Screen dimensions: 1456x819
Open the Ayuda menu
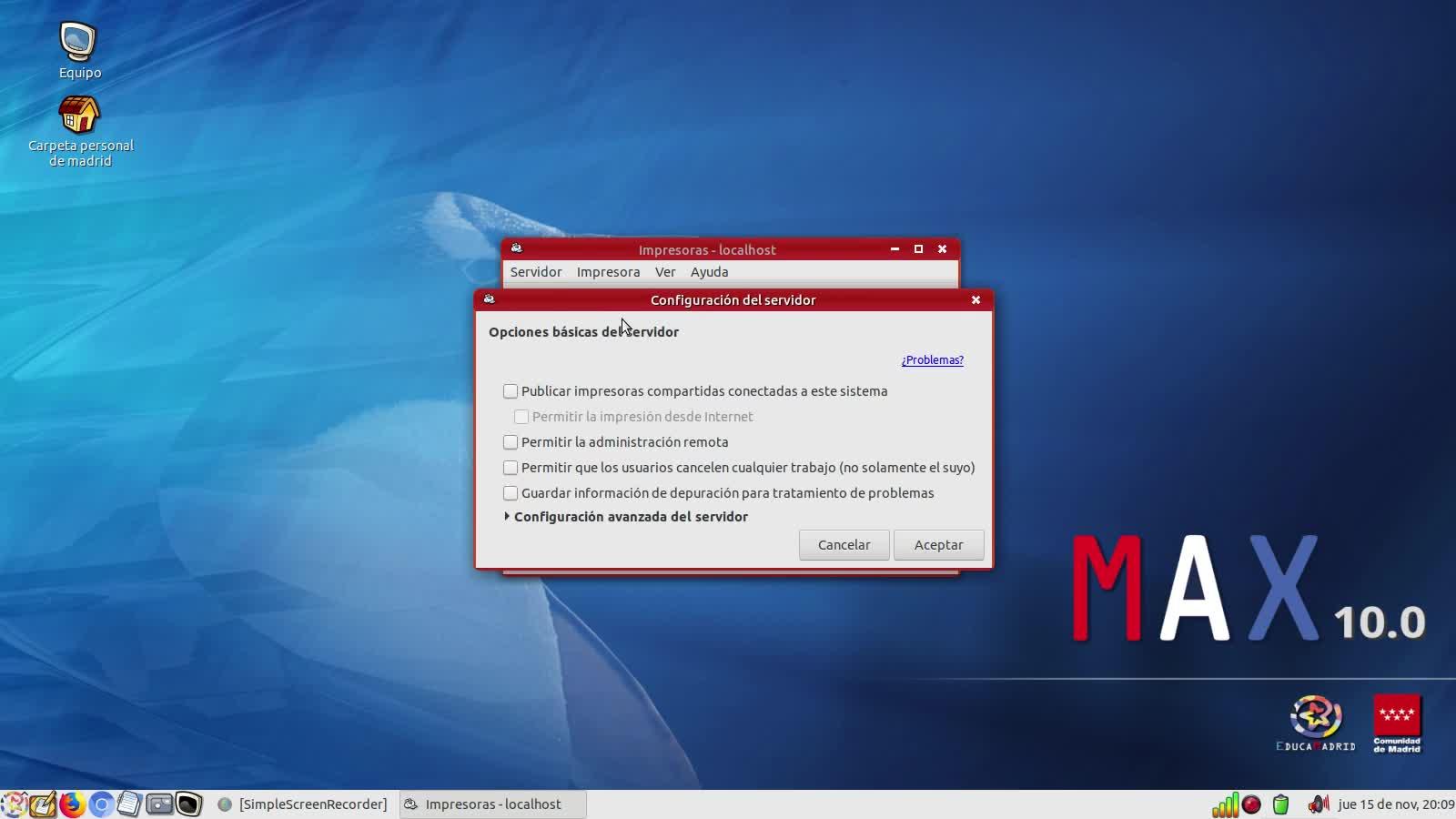point(709,272)
